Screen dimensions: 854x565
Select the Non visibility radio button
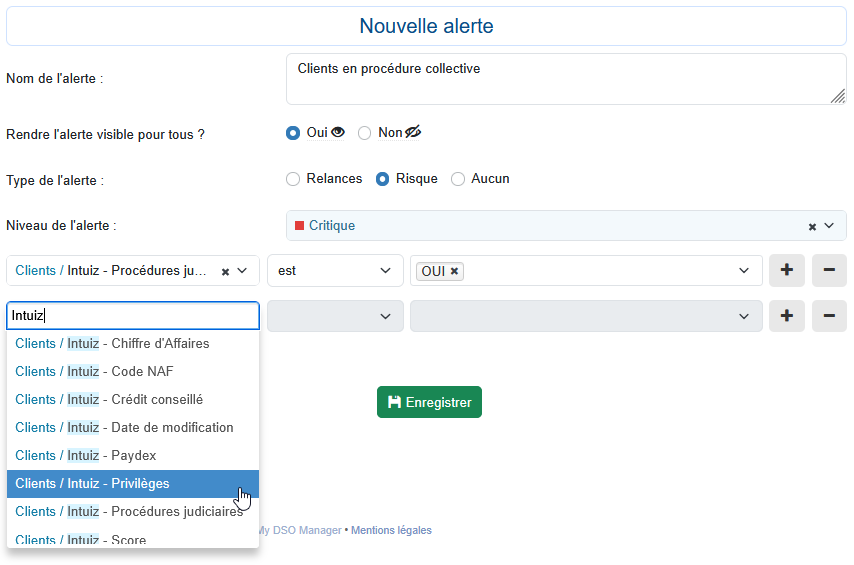pos(364,133)
